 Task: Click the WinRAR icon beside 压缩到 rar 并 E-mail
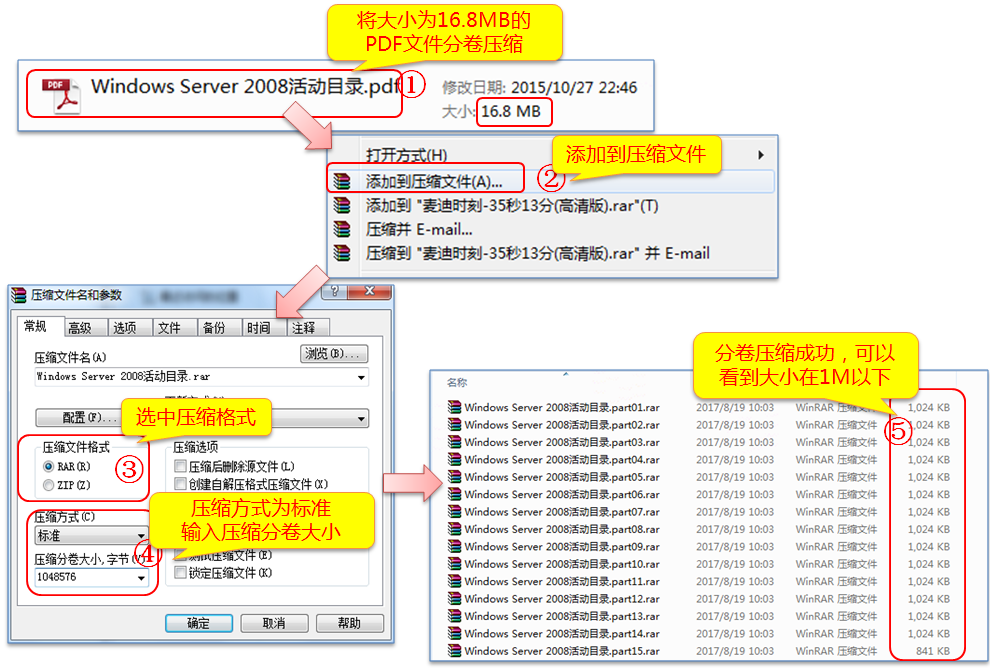342,253
